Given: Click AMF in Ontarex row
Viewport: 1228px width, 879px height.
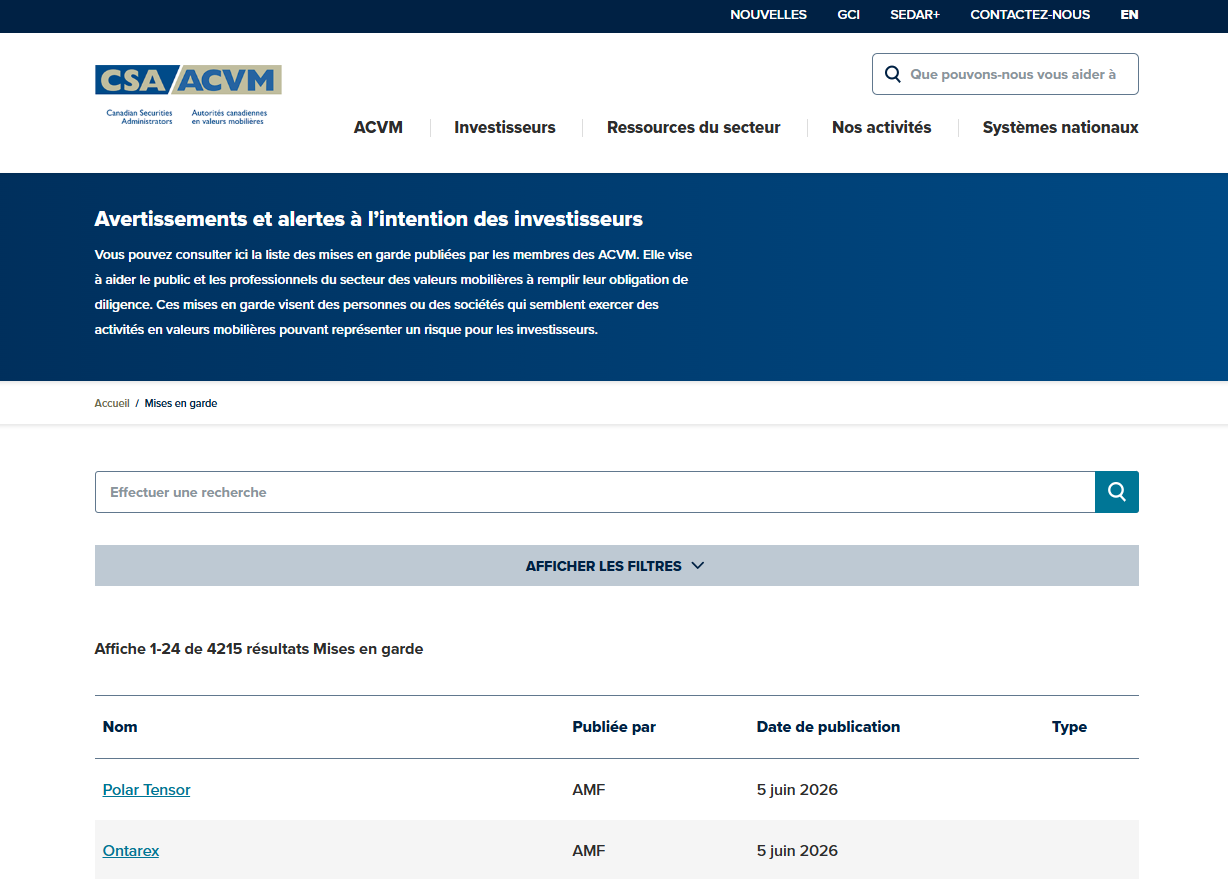Looking at the screenshot, I should click(589, 851).
